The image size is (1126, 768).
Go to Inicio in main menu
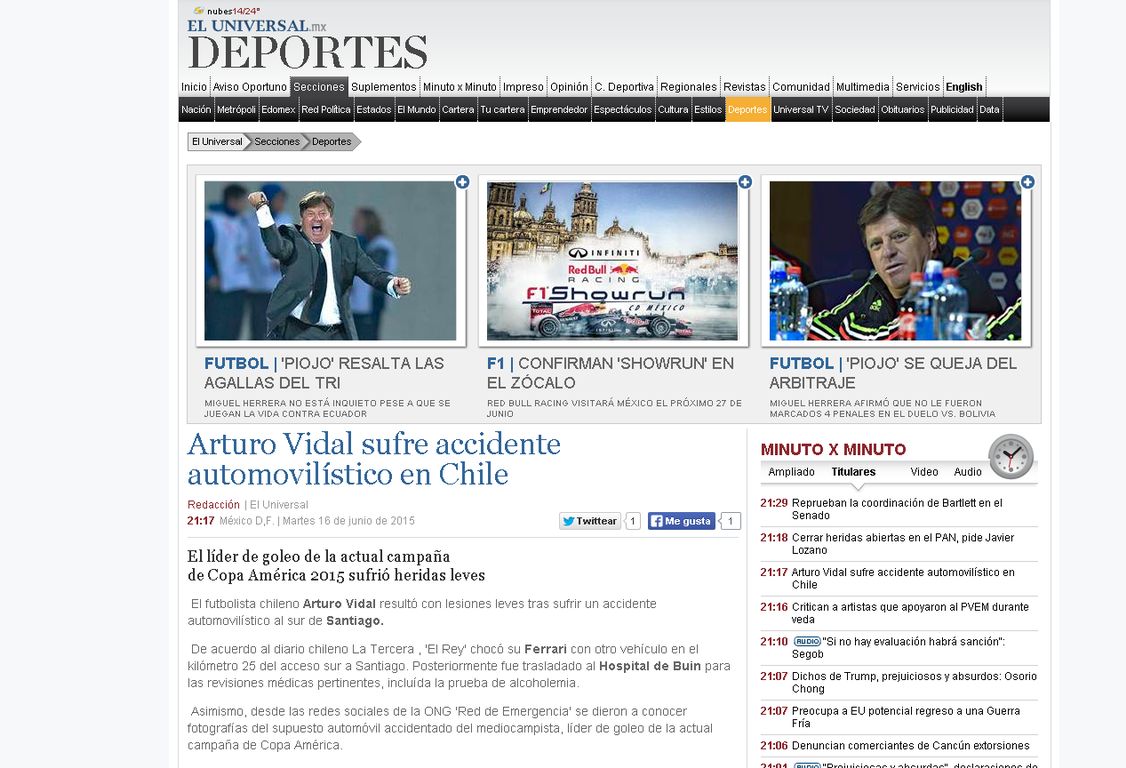(x=194, y=87)
